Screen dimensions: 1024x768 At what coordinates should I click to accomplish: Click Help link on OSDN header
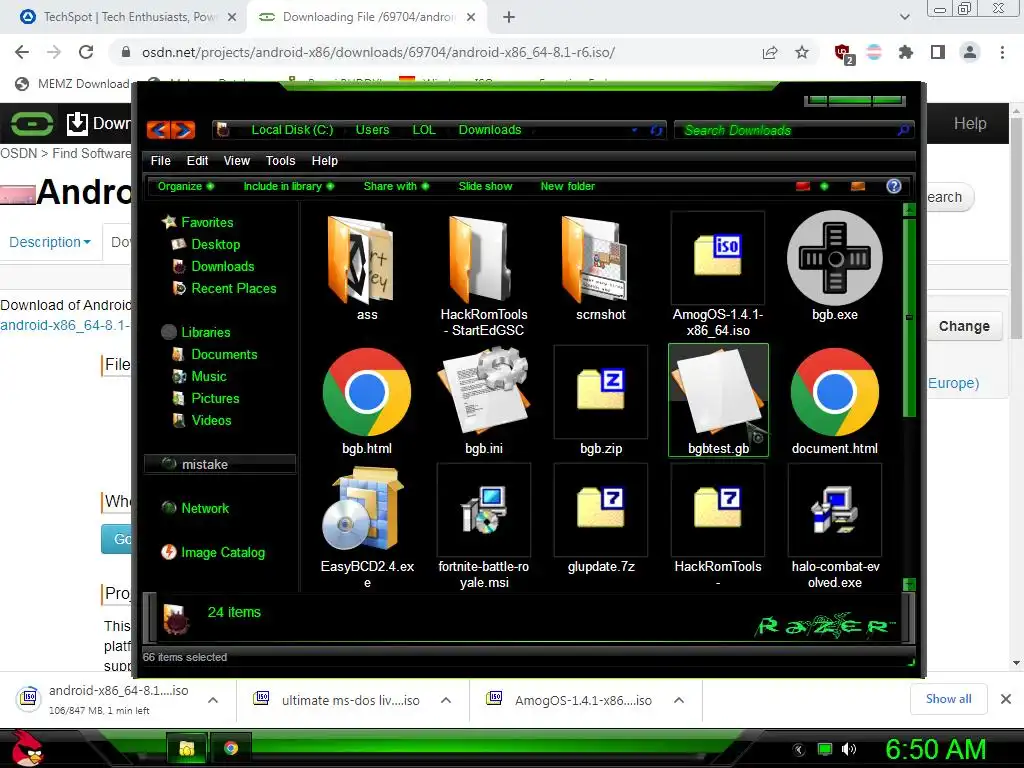[970, 123]
